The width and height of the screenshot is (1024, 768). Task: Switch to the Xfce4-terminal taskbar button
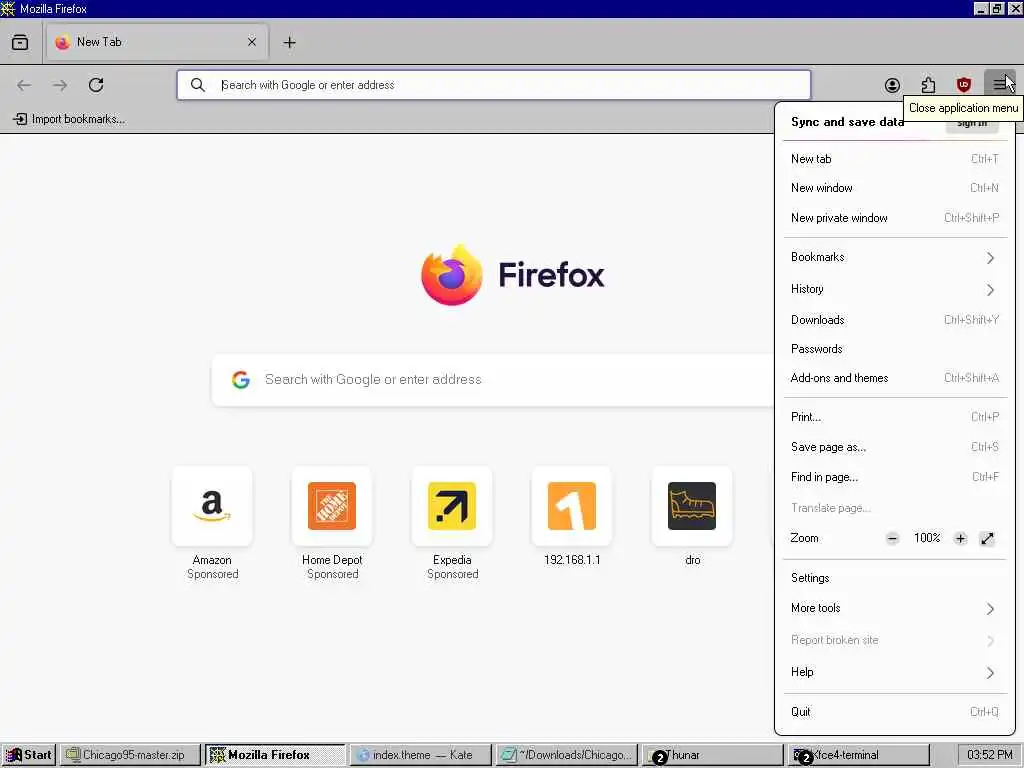pyautogui.click(x=858, y=755)
